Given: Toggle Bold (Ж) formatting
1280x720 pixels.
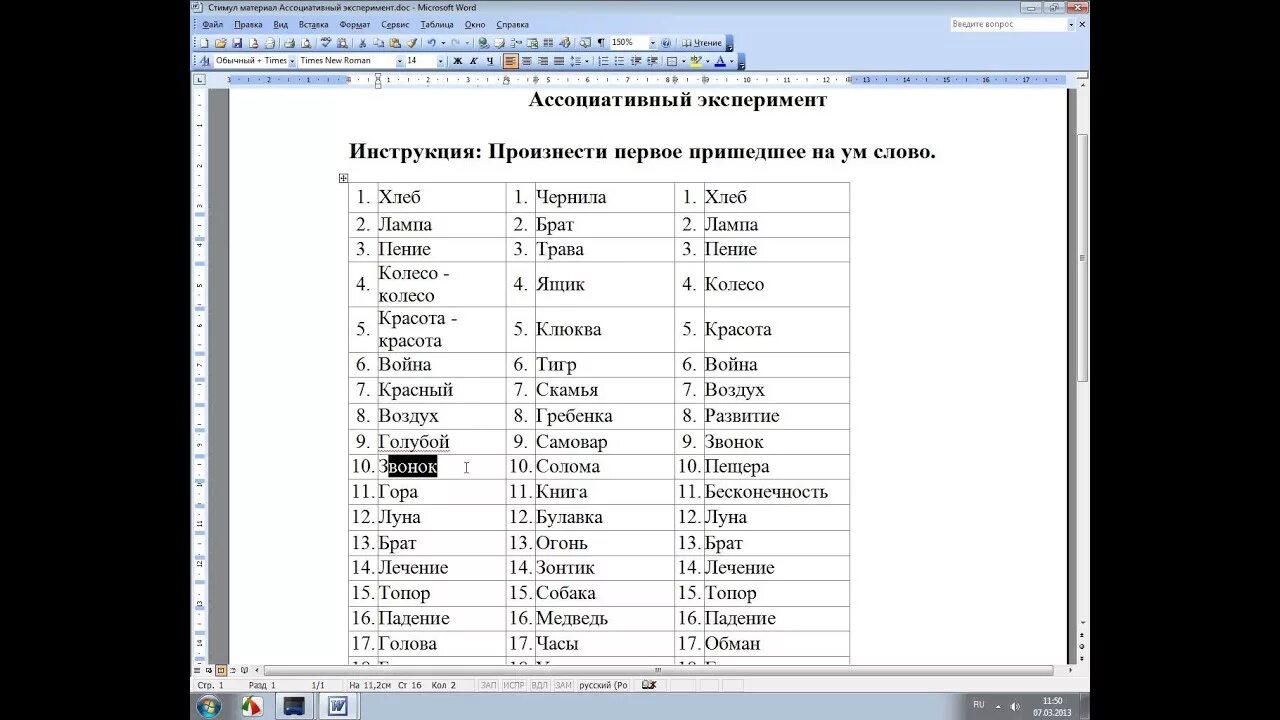Looking at the screenshot, I should coord(457,61).
